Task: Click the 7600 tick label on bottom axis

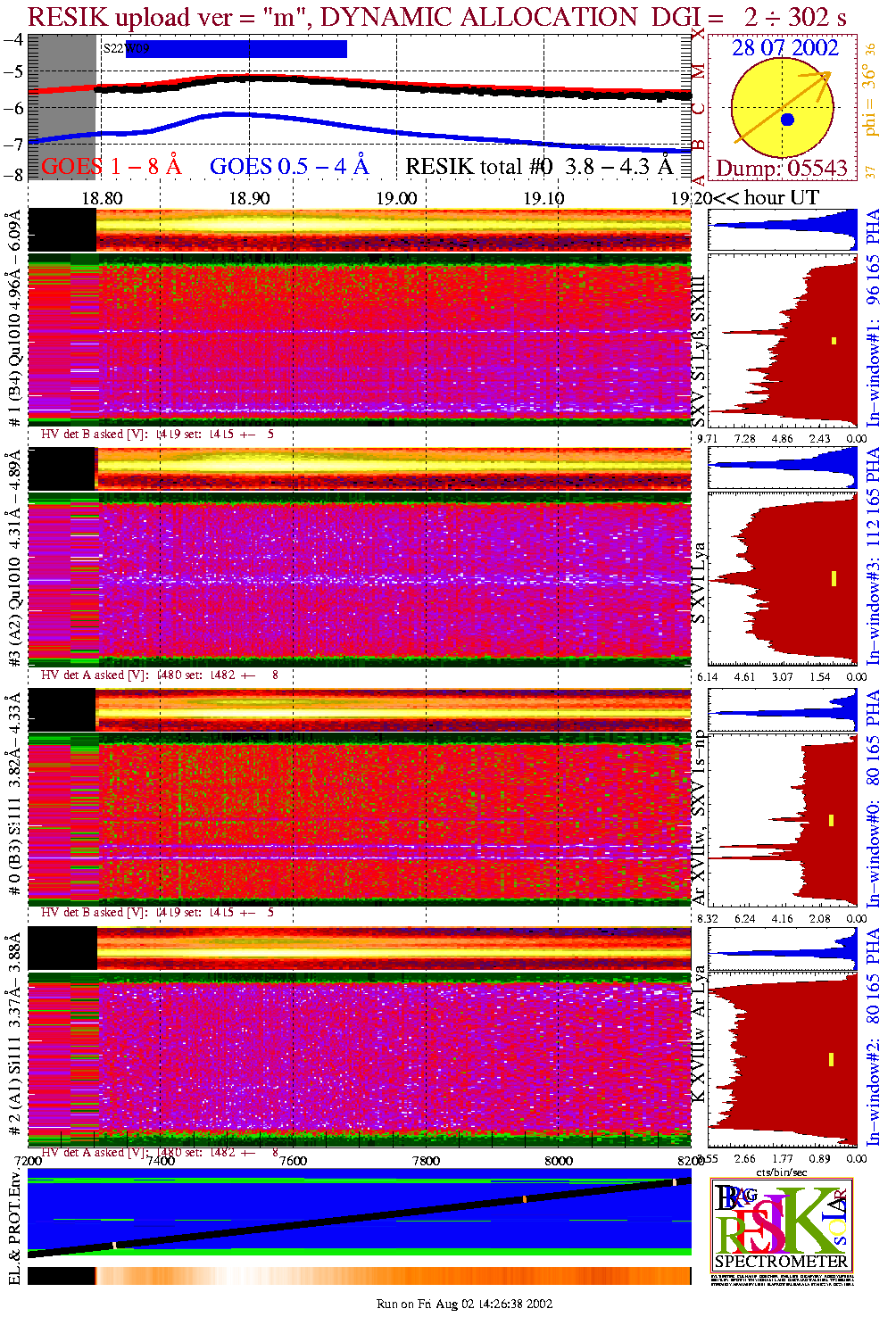Action: coord(293,1161)
